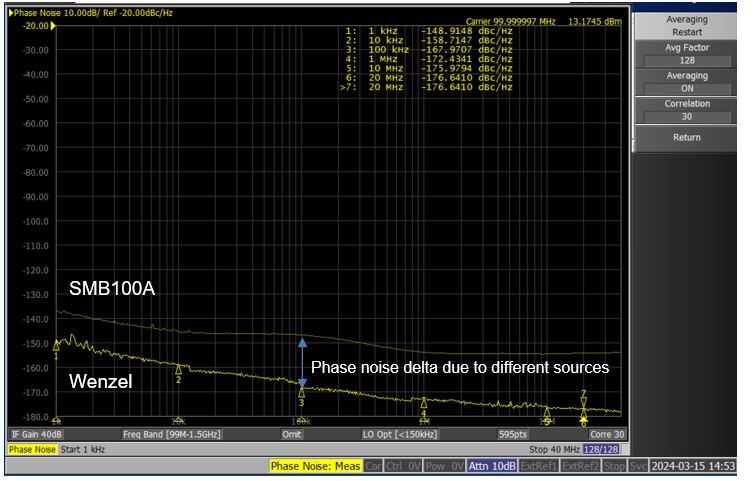Open the LO Opt [<150kHz] setting
Viewport: 755px width, 481px height.
[400, 434]
